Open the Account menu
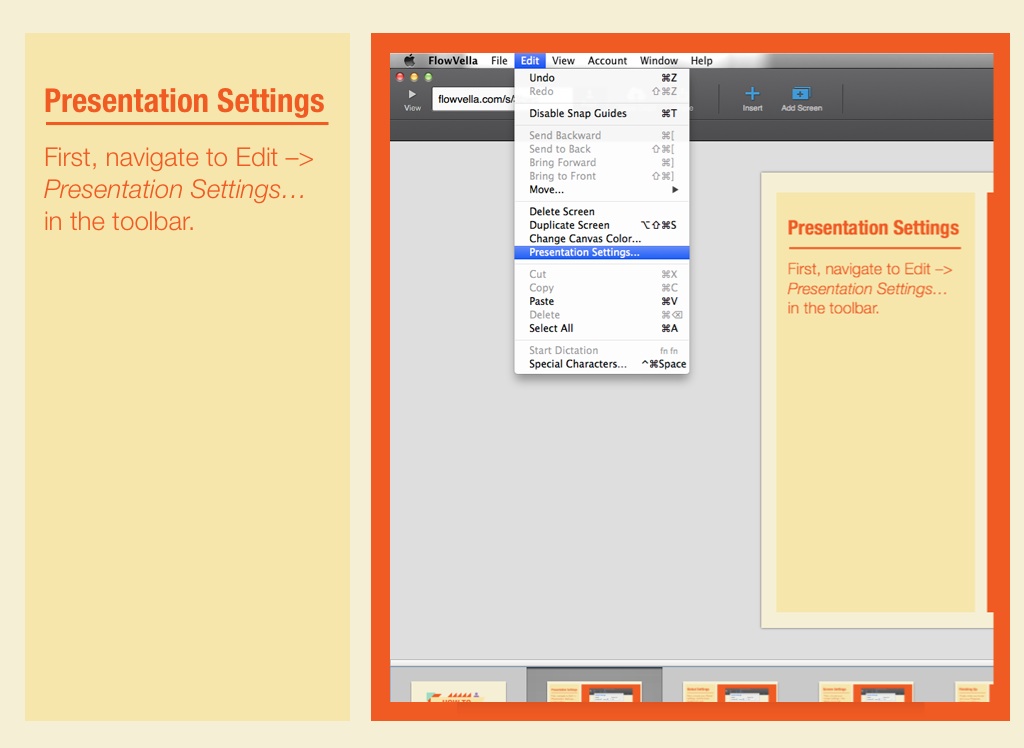This screenshot has width=1024, height=748. pos(607,61)
